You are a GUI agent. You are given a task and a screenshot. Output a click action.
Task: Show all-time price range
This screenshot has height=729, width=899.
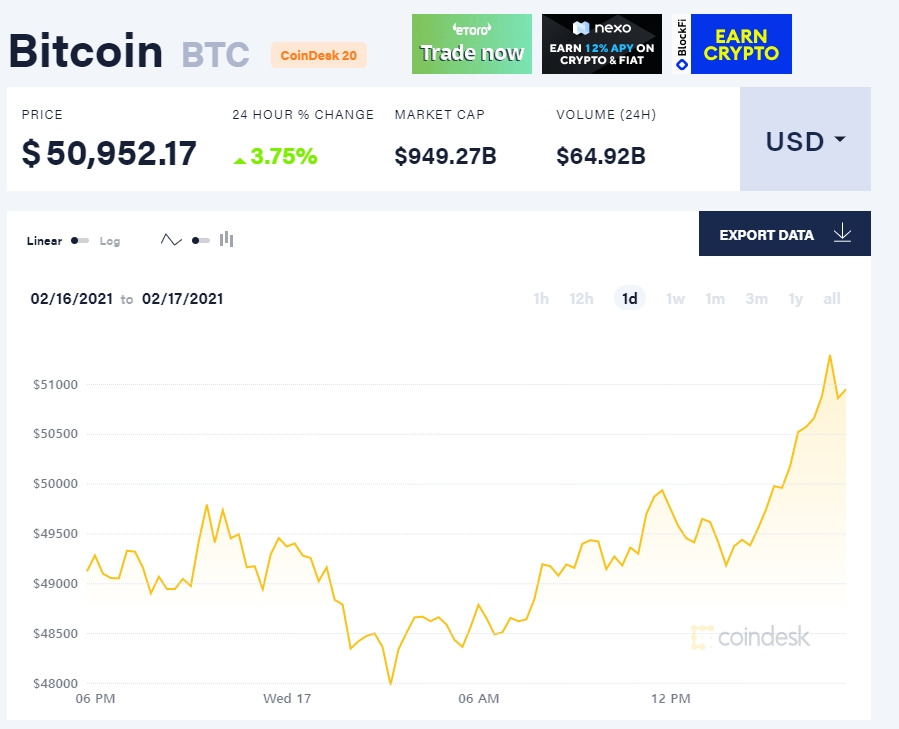(831, 299)
